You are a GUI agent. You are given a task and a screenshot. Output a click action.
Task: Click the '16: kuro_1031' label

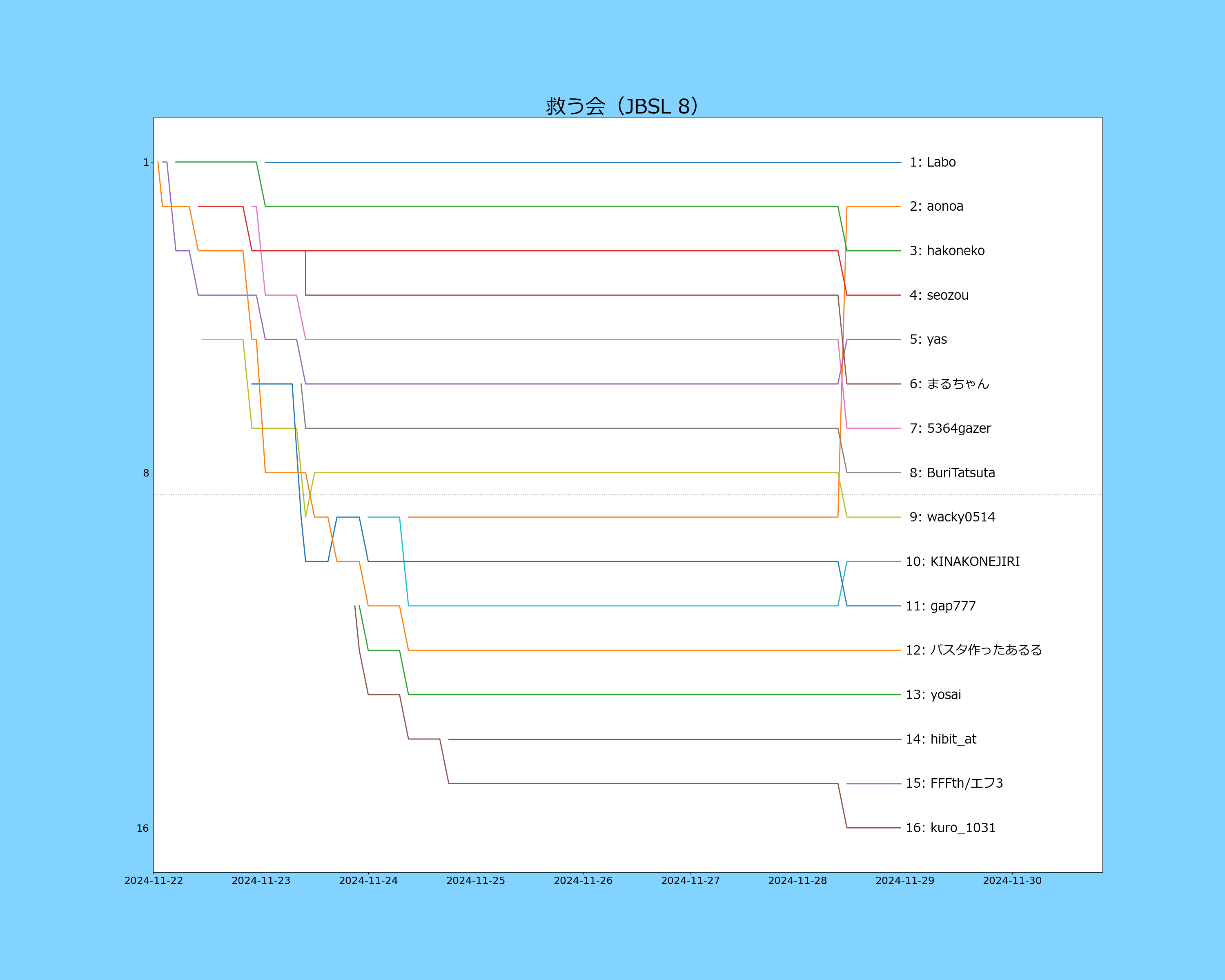950,829
